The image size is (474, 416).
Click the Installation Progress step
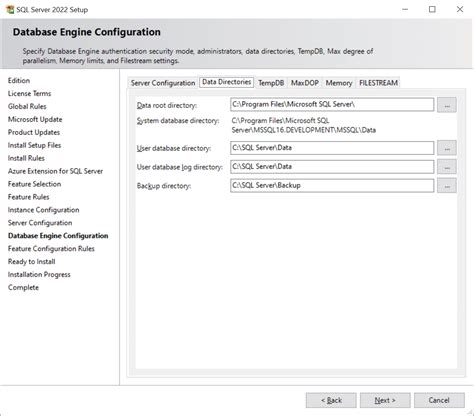click(x=39, y=275)
